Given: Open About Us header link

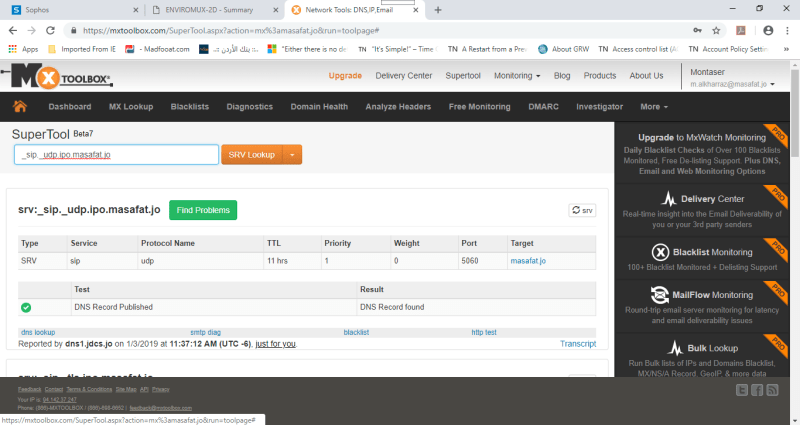Looking at the screenshot, I should point(646,76).
